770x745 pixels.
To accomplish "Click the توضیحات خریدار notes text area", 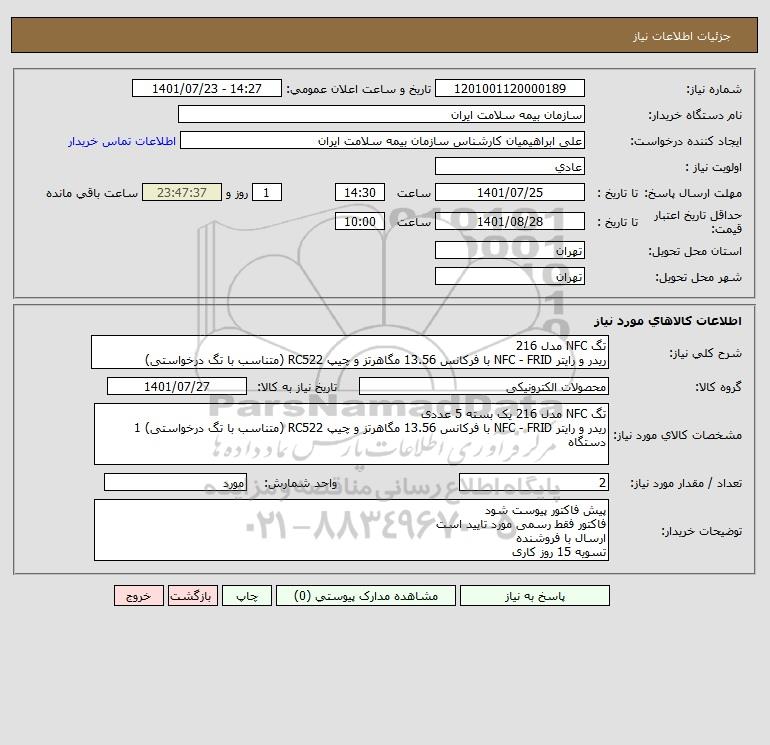I will [x=351, y=530].
